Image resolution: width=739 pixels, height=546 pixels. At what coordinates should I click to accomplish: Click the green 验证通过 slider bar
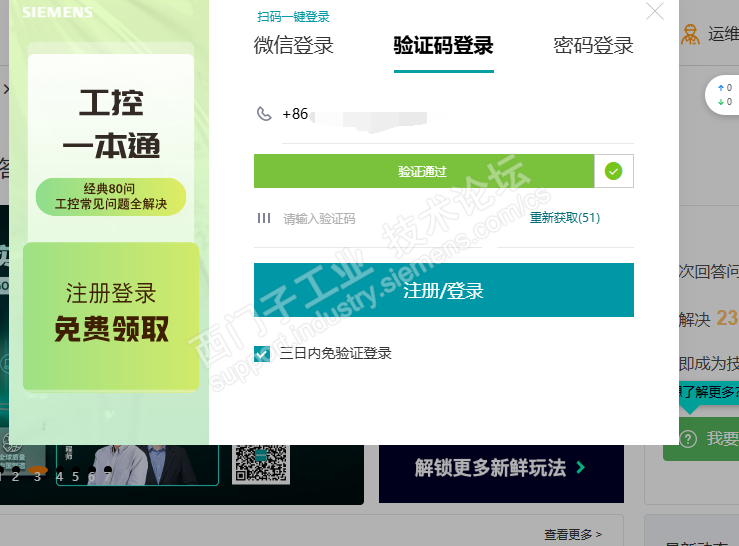[424, 171]
